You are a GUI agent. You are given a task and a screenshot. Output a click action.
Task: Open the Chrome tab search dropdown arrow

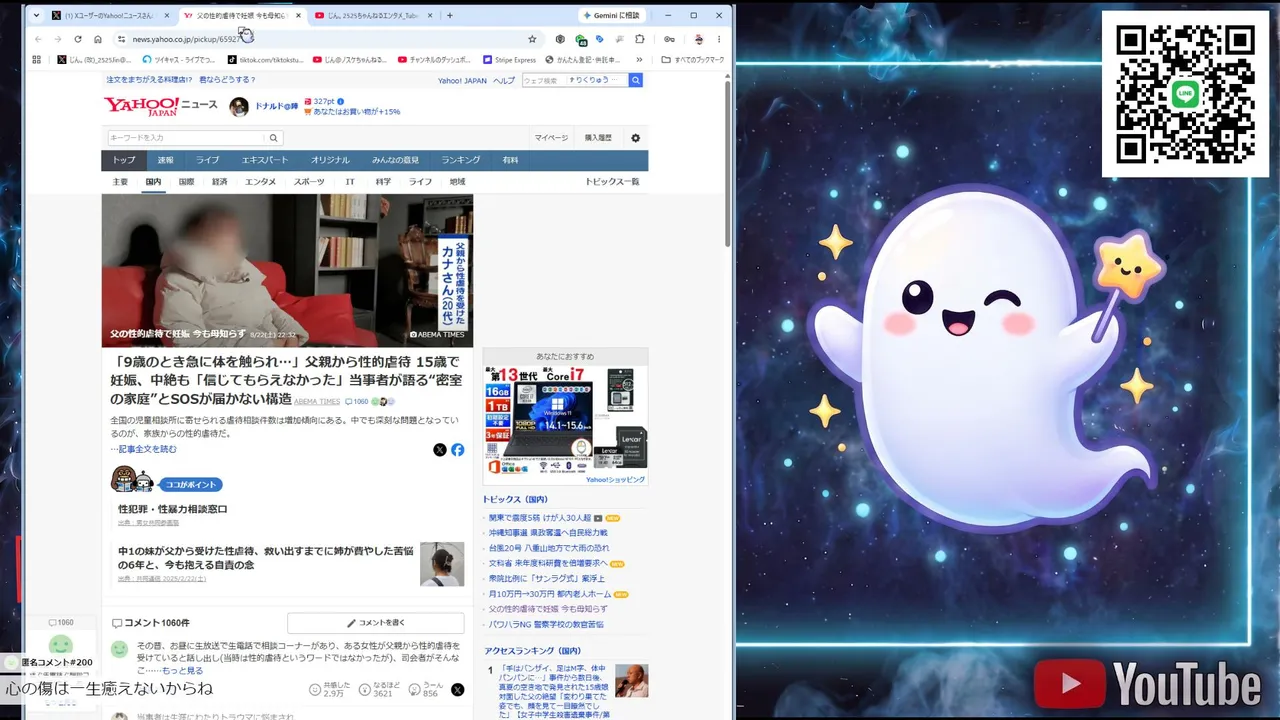(x=36, y=15)
